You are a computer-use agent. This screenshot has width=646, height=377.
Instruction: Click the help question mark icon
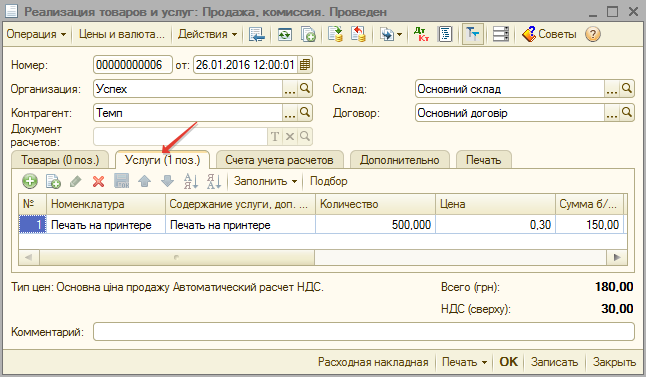coord(592,34)
